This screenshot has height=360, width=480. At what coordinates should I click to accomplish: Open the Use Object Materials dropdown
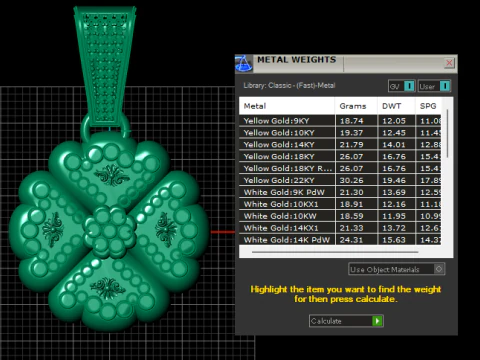point(396,269)
